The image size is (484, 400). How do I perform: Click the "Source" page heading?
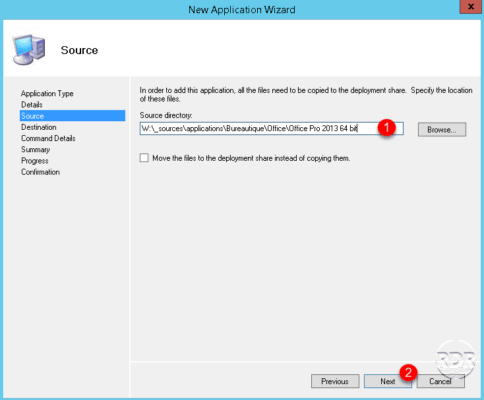click(79, 50)
